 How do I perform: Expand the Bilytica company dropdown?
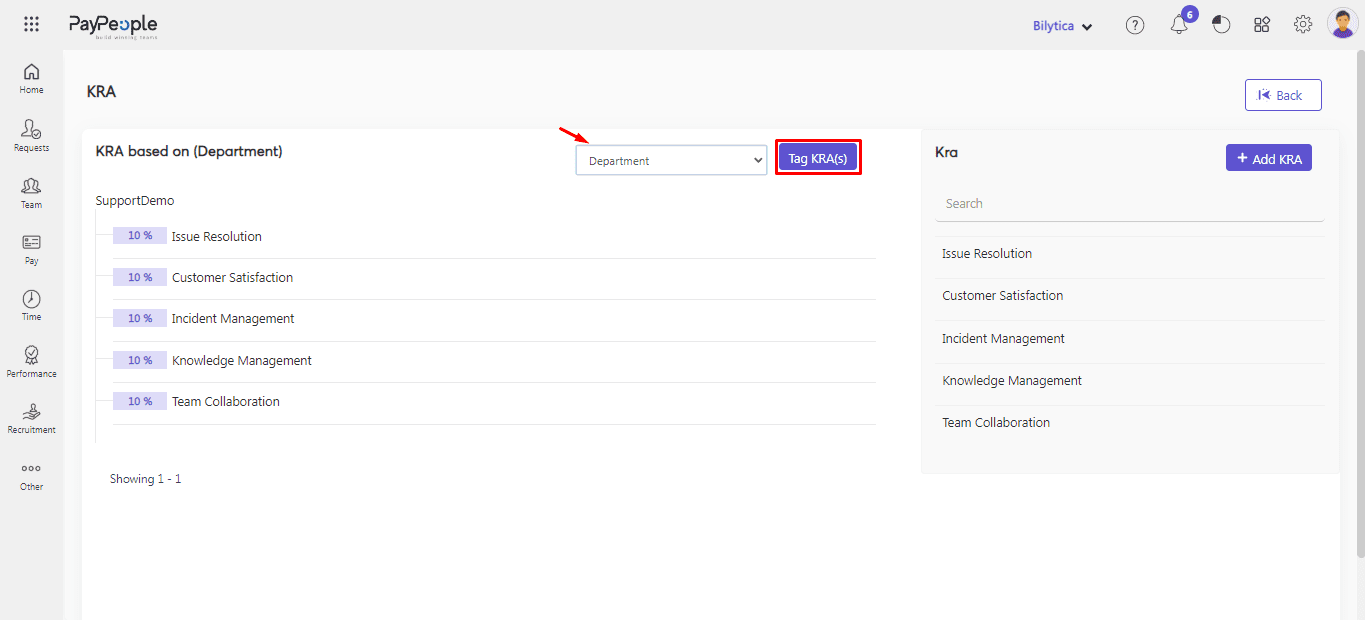tap(1062, 26)
